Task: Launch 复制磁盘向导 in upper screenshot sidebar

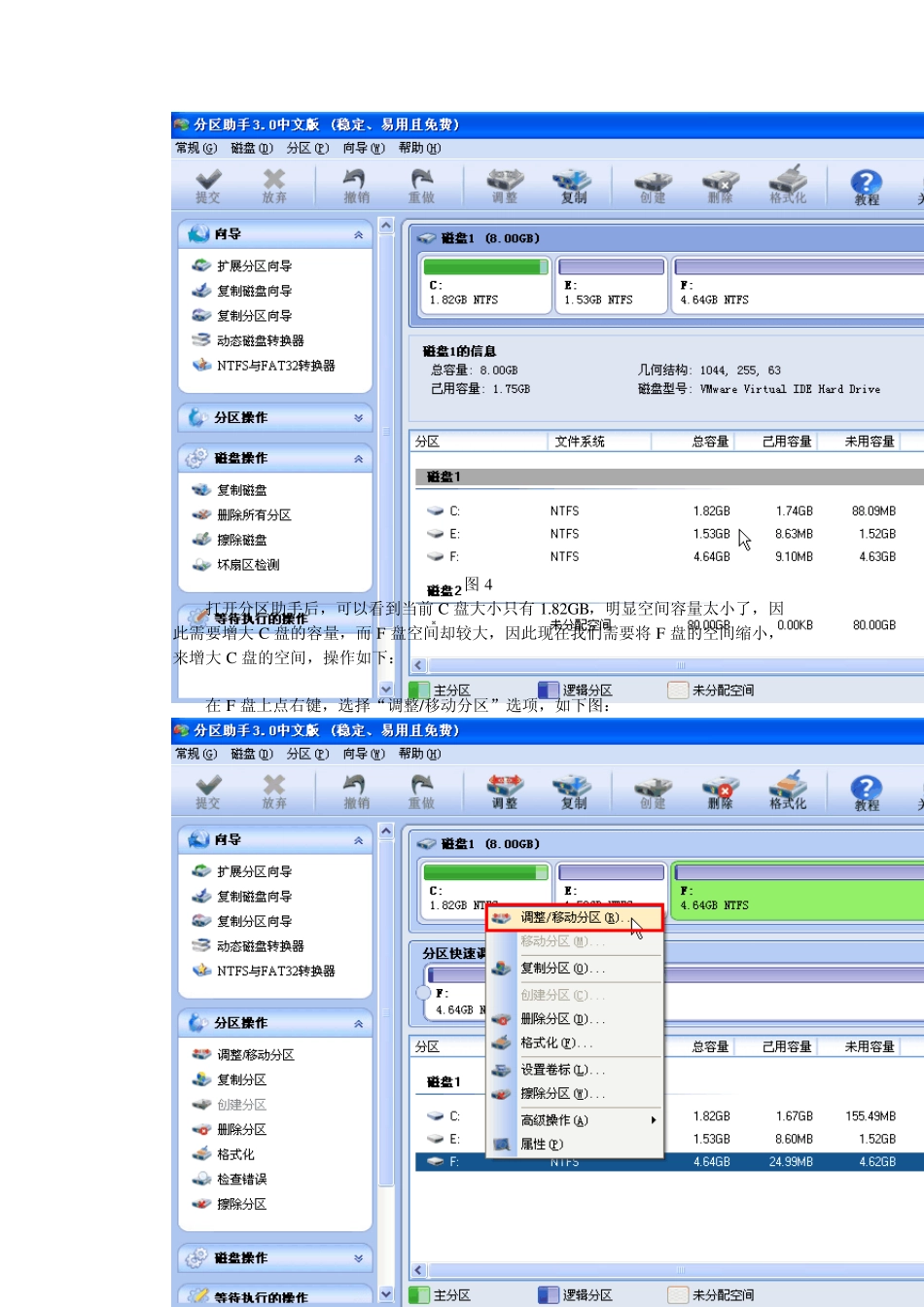Action: pyautogui.click(x=242, y=291)
